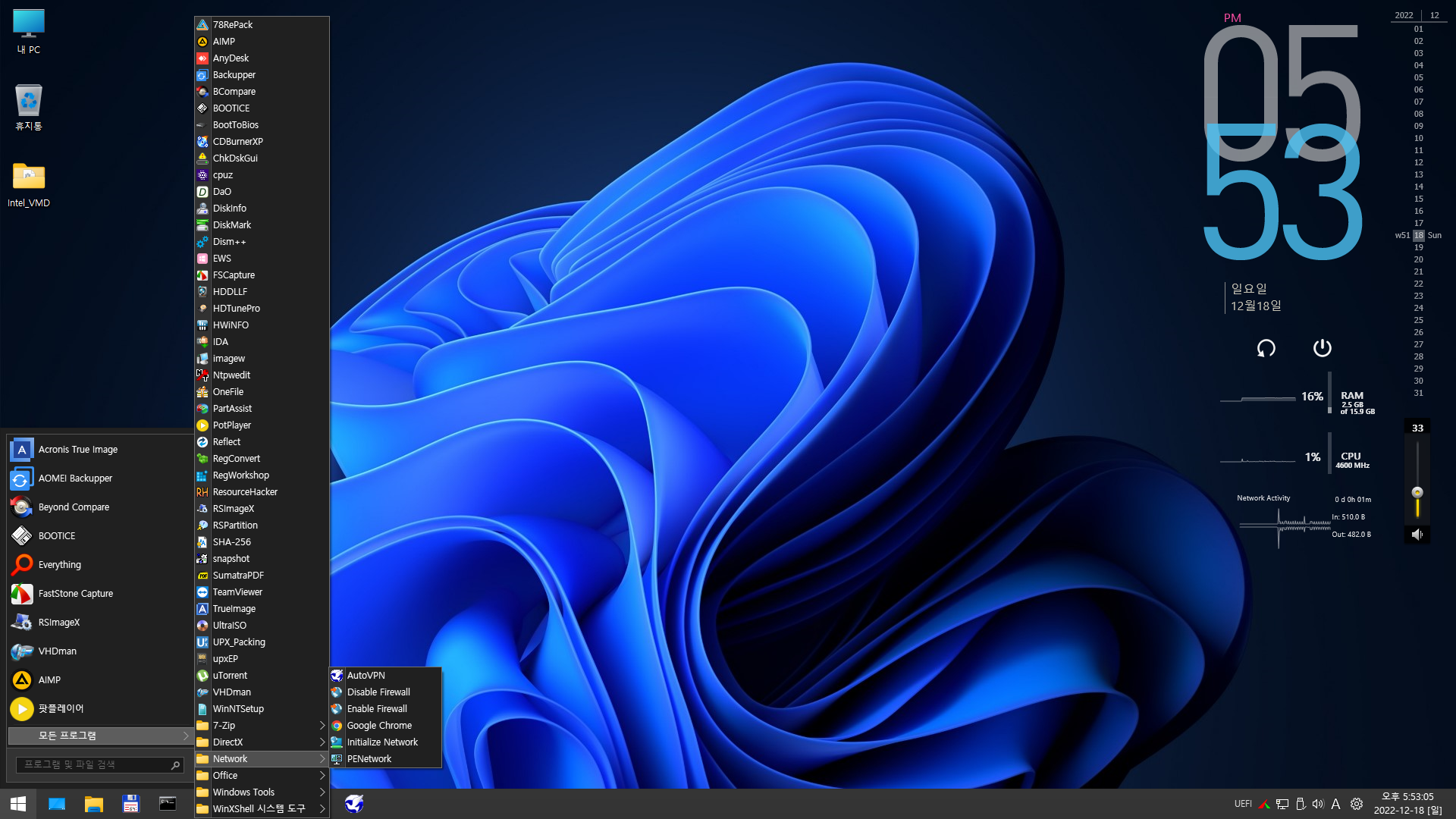Launch 팟플레이어 from pinned list
Image resolution: width=1456 pixels, height=819 pixels.
tap(99, 708)
